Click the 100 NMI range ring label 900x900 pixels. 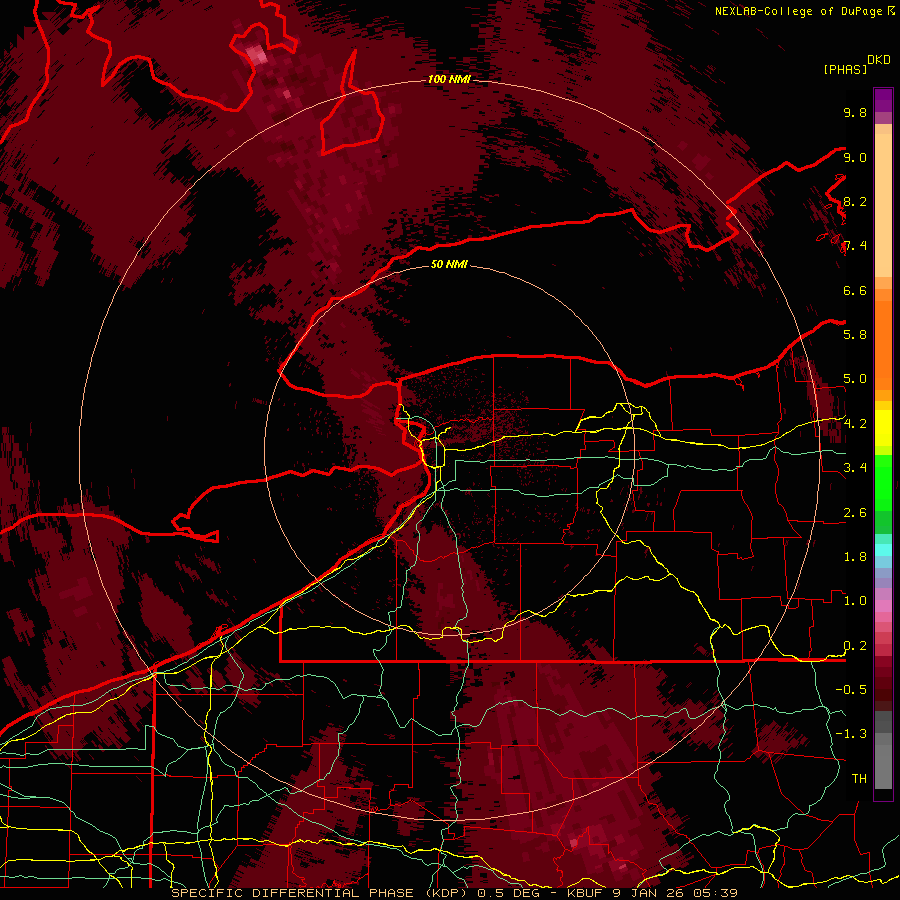pos(449,79)
